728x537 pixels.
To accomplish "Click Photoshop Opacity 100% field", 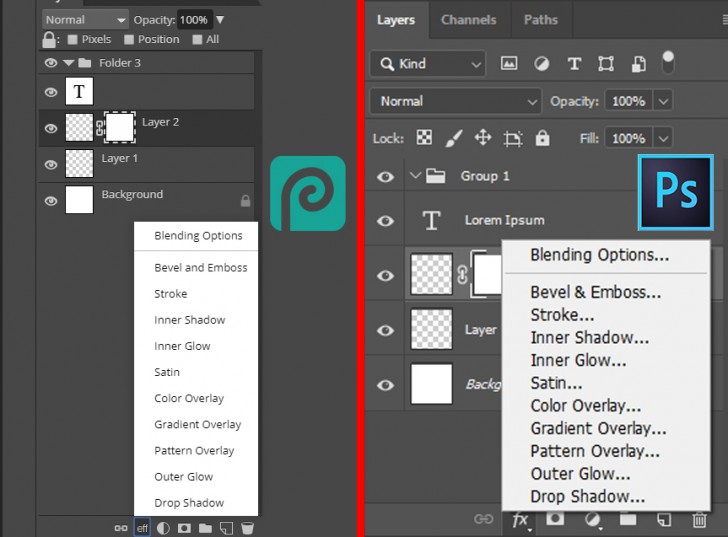I will pos(629,101).
